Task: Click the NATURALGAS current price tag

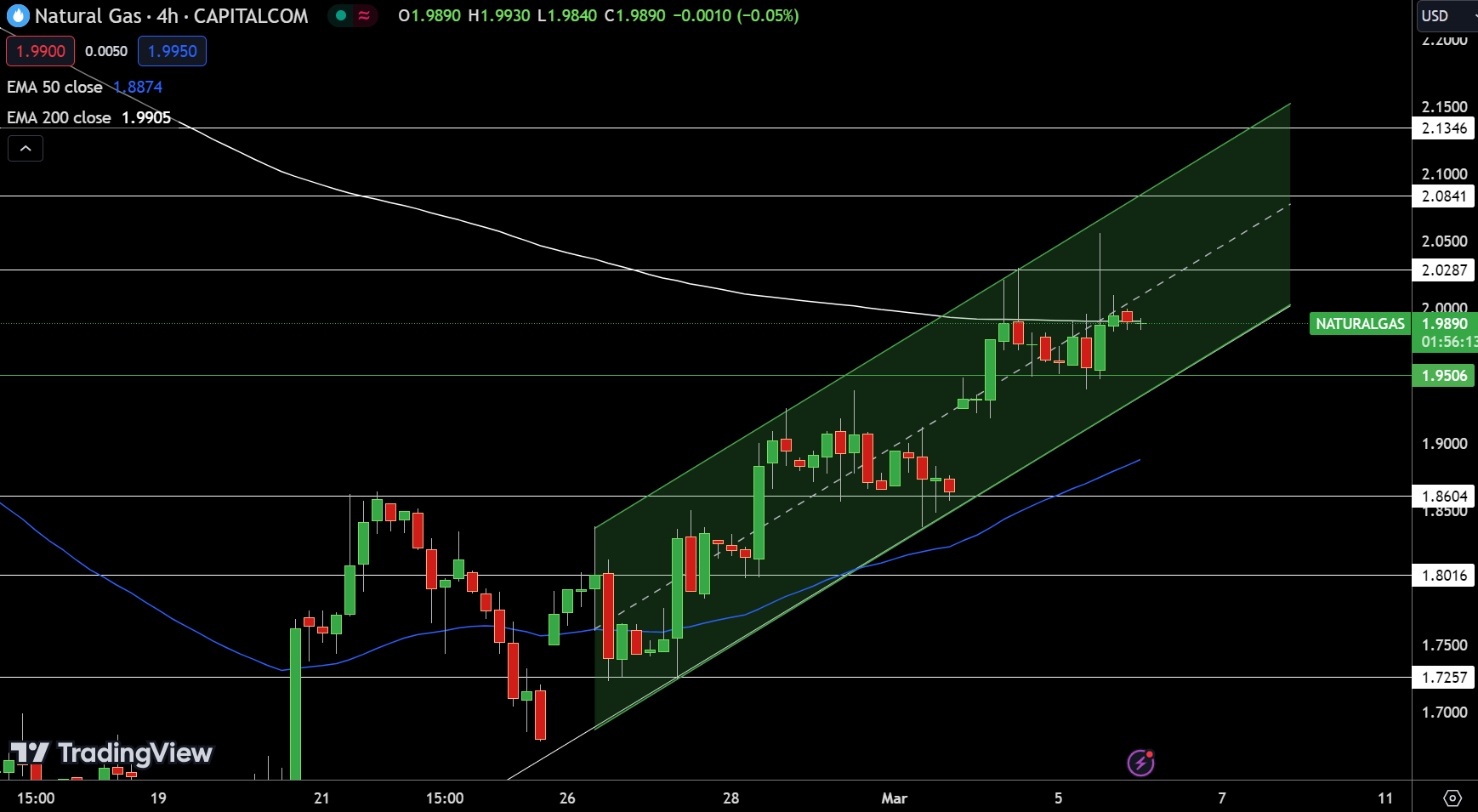Action: 1360,324
